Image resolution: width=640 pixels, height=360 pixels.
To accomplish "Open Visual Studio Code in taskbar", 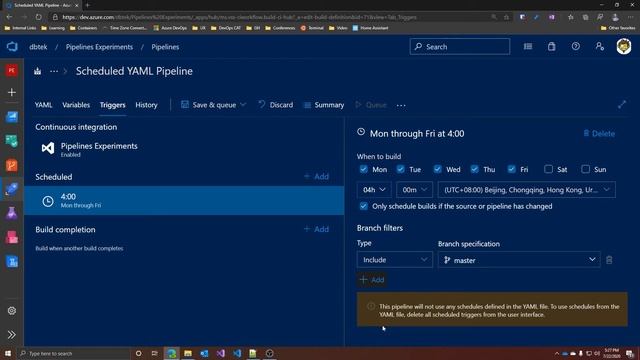I will click(237, 353).
